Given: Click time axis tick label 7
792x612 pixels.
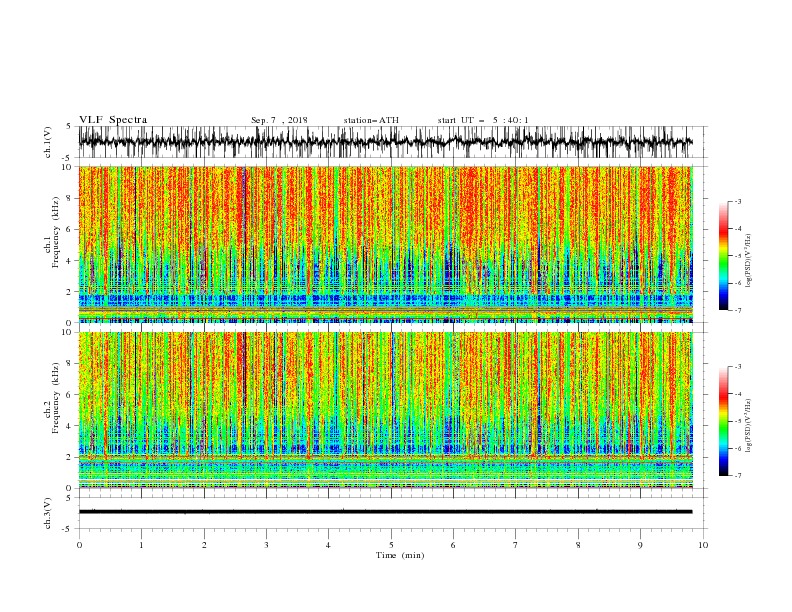Looking at the screenshot, I should click(516, 545).
